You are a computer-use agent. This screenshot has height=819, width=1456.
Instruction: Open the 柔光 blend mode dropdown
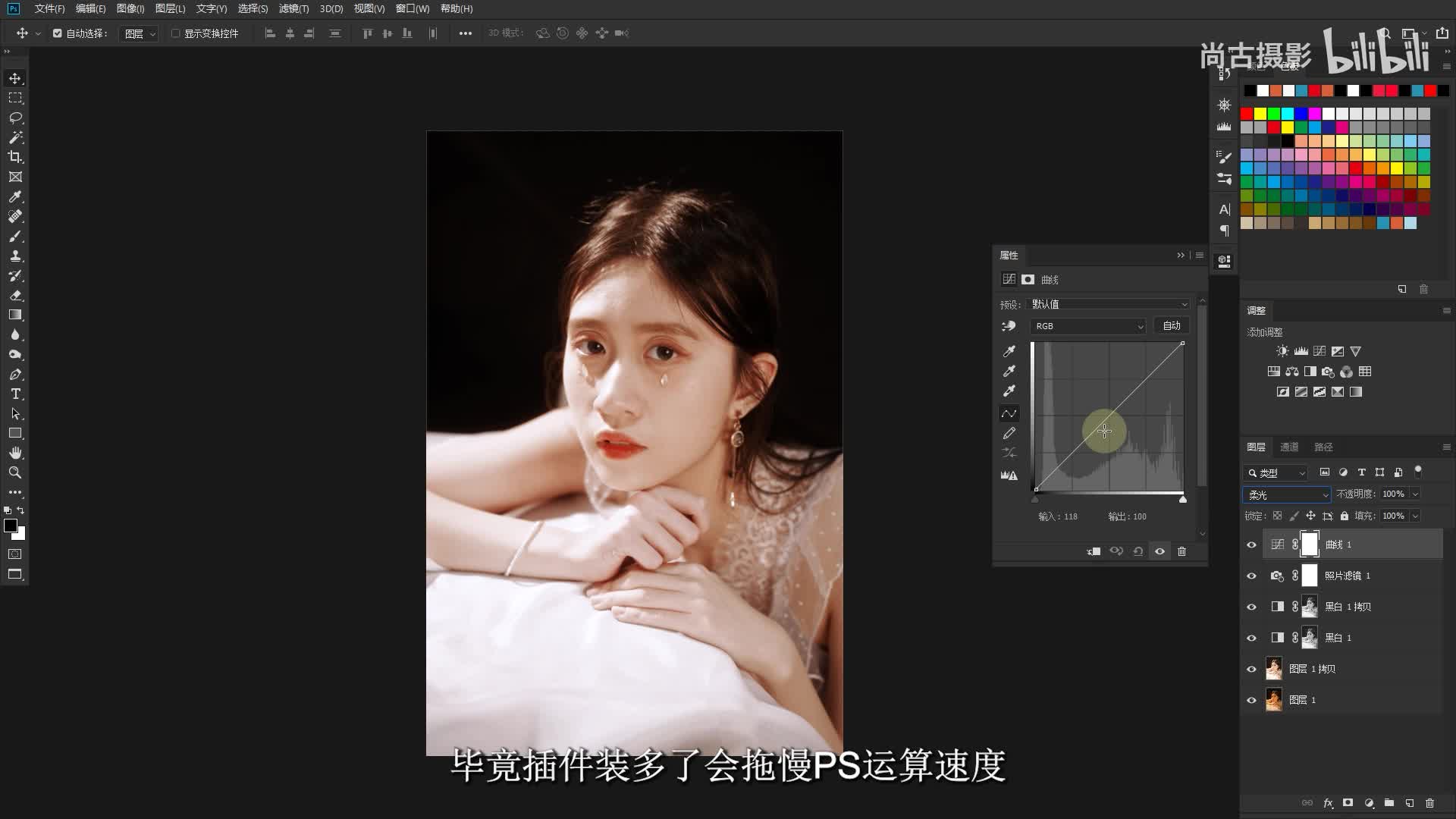[1286, 494]
